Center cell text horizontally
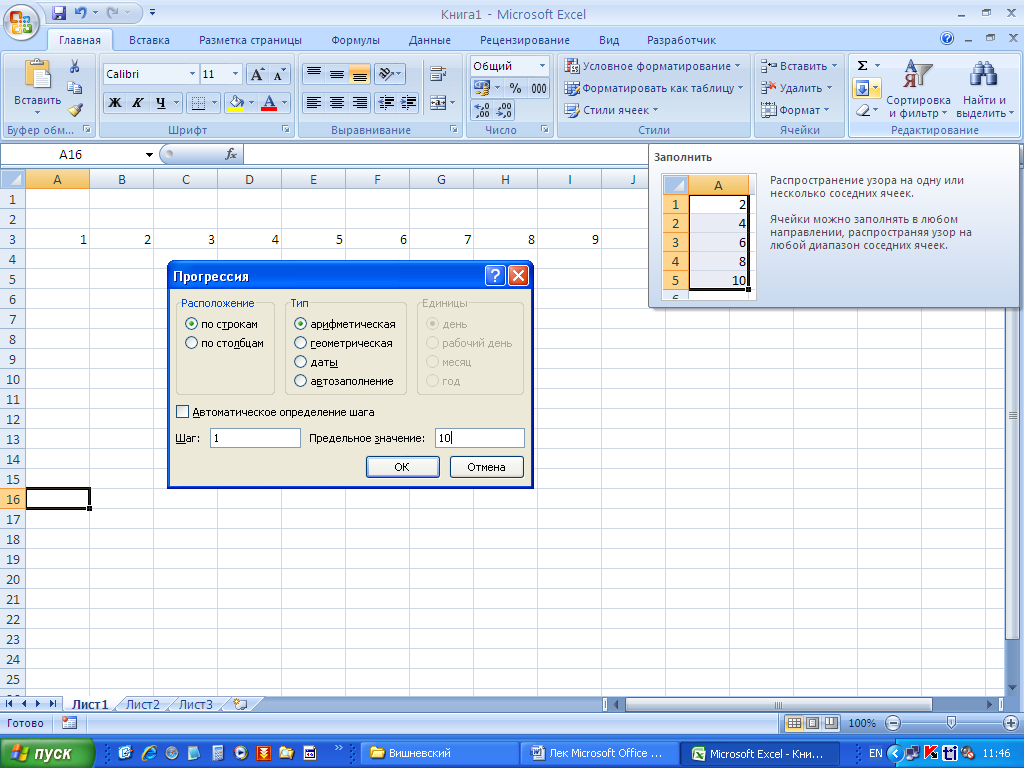The height and width of the screenshot is (768, 1024). 336,103
